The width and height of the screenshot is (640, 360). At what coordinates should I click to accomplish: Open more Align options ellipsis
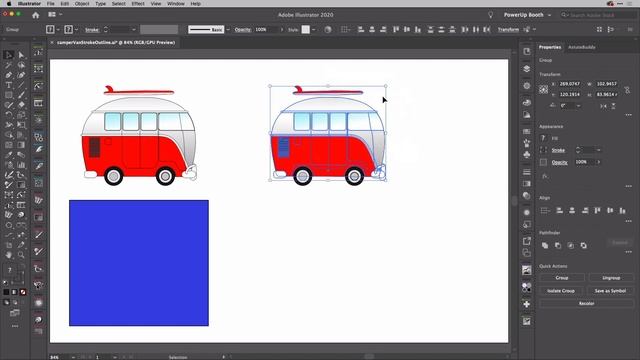point(629,221)
